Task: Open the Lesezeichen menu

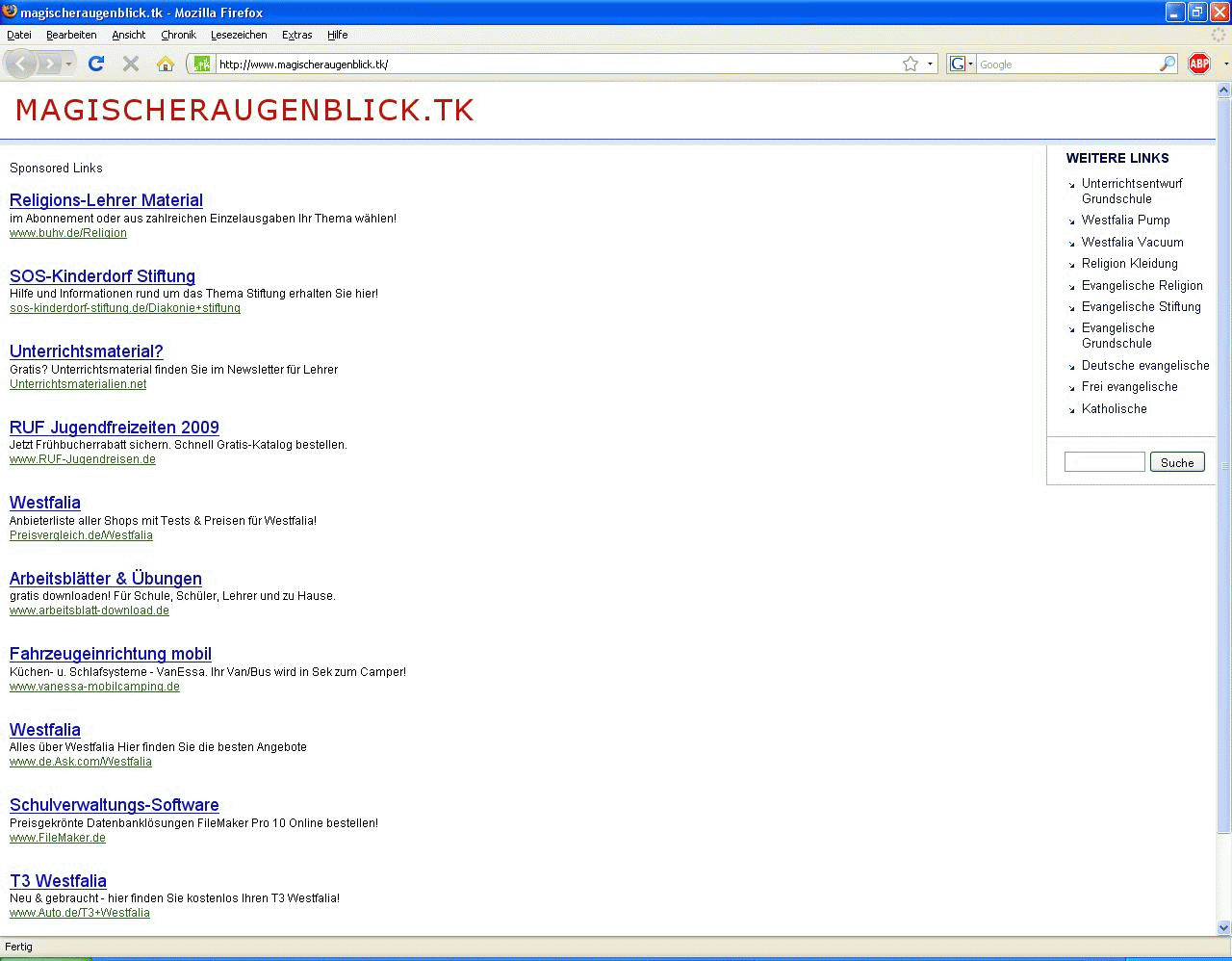Action: click(x=239, y=35)
